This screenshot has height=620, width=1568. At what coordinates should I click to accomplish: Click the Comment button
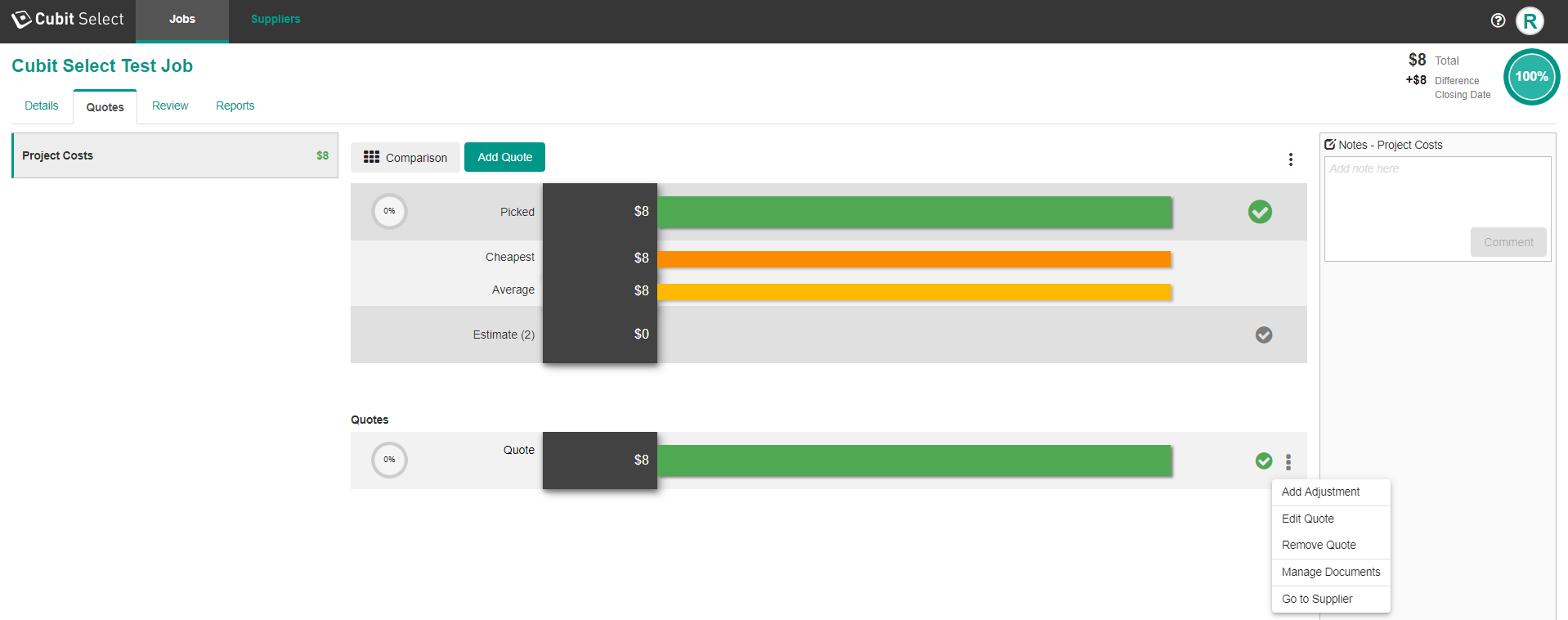[1508, 242]
